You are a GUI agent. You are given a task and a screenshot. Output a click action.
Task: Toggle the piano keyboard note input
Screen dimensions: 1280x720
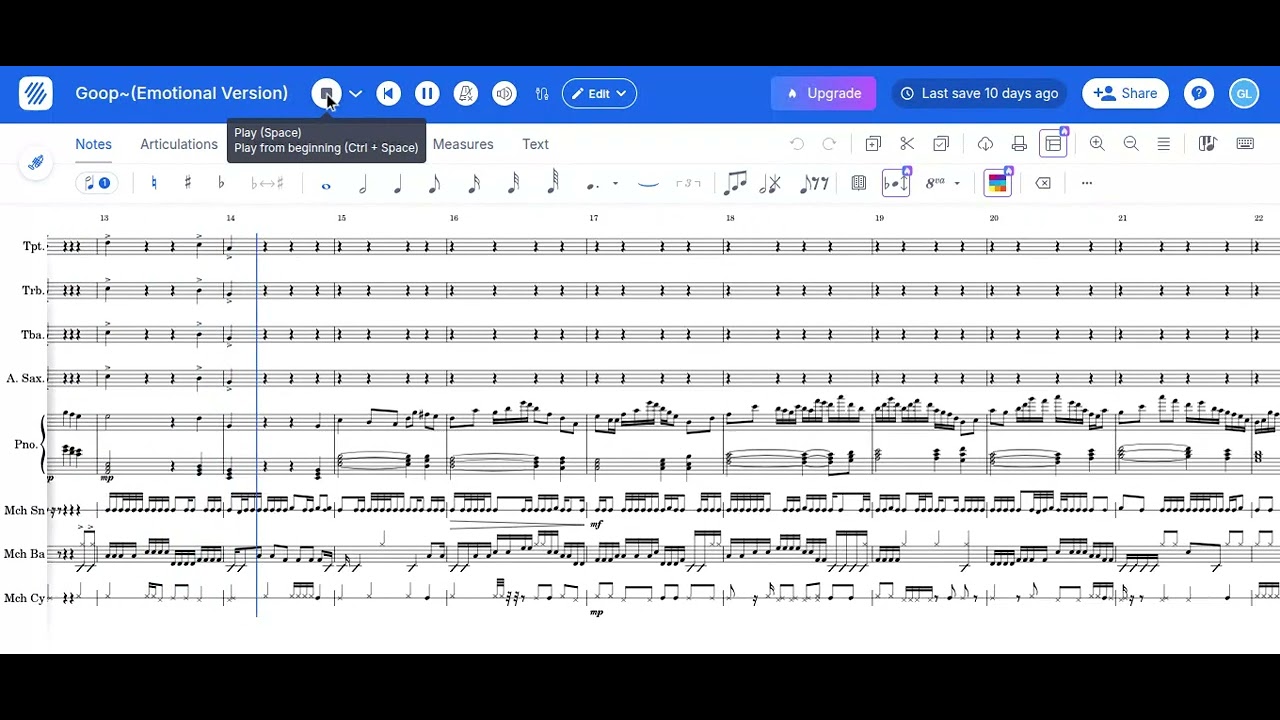coord(1207,144)
